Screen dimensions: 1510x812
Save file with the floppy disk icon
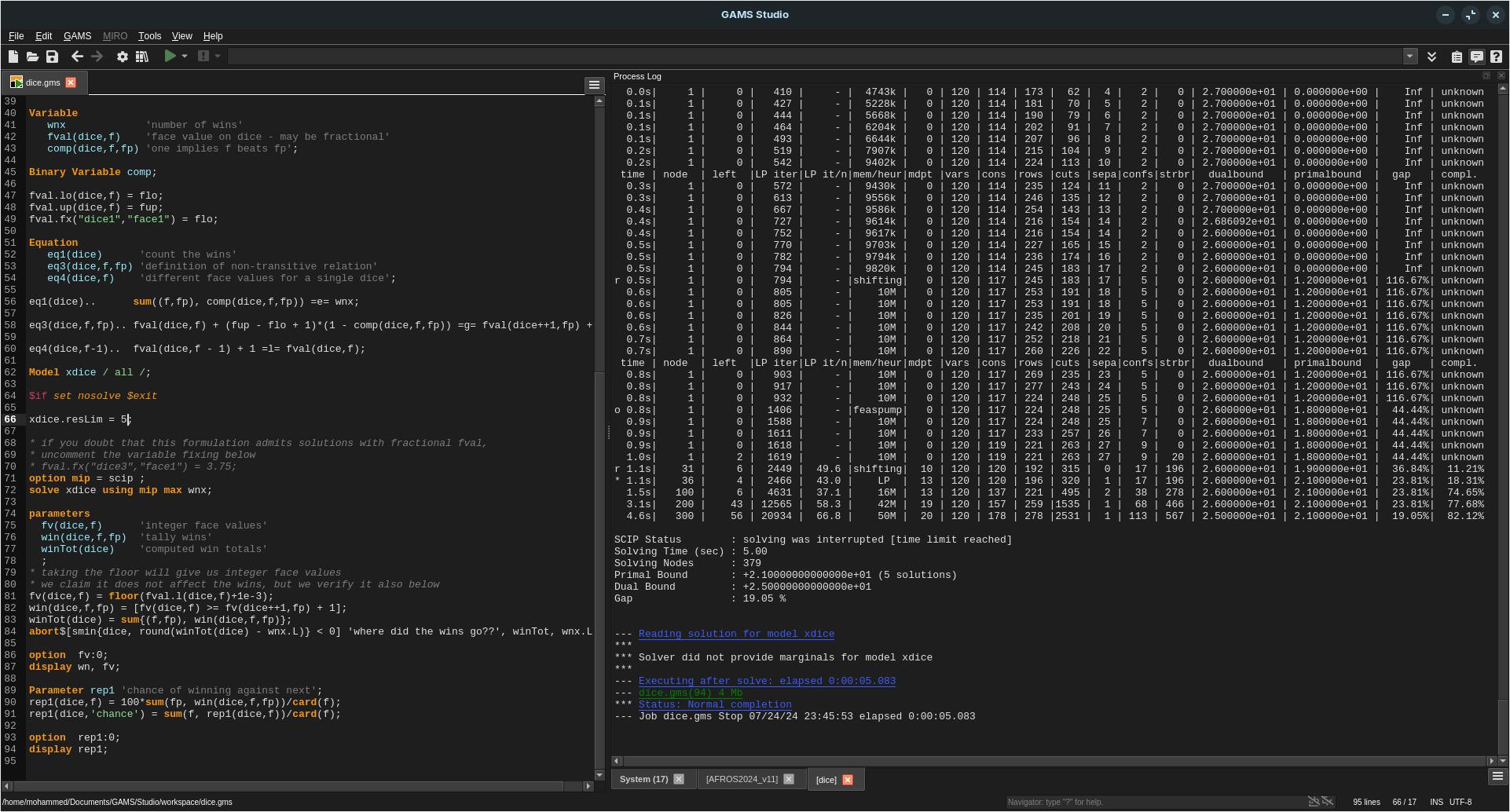pyautogui.click(x=52, y=57)
